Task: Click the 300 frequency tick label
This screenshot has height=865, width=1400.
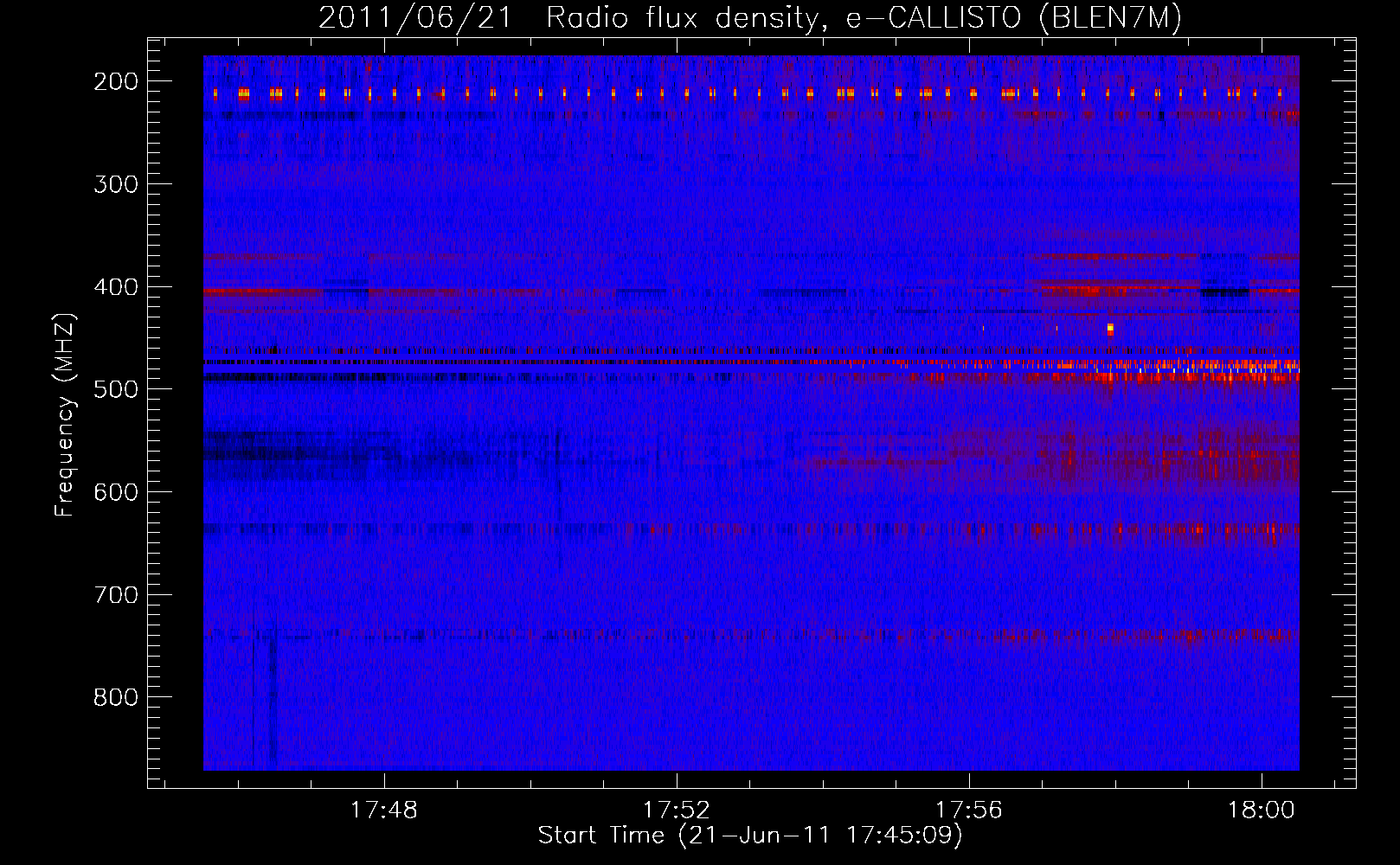Action: [x=115, y=184]
